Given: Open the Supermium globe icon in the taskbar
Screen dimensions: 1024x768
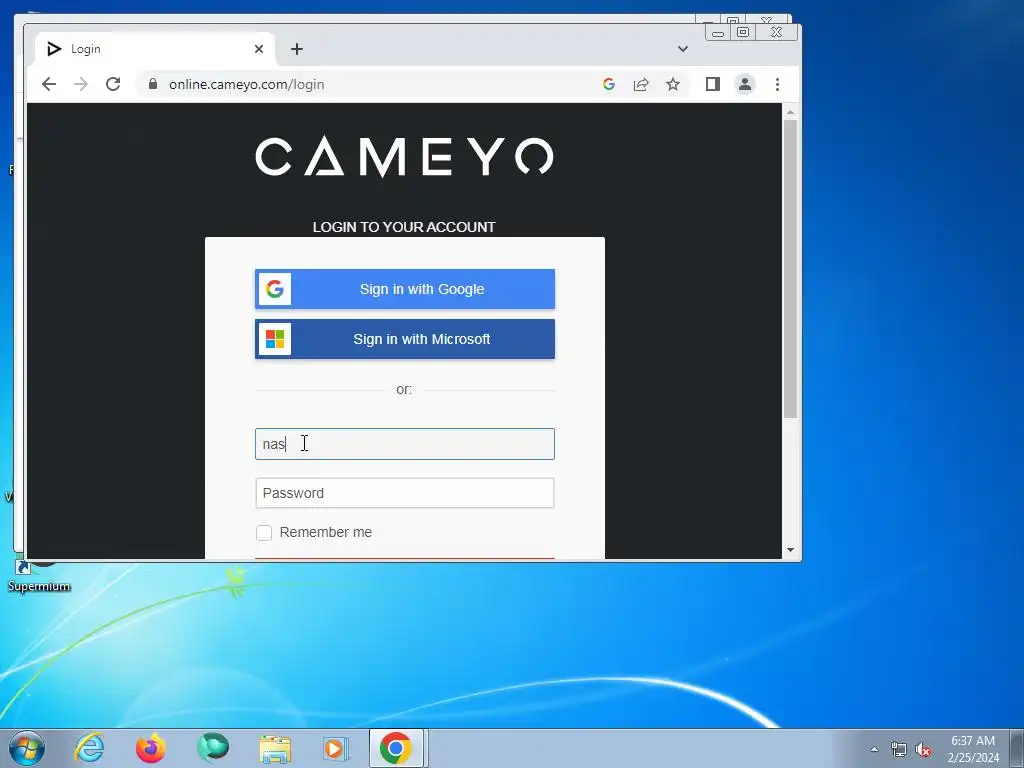Looking at the screenshot, I should point(213,748).
